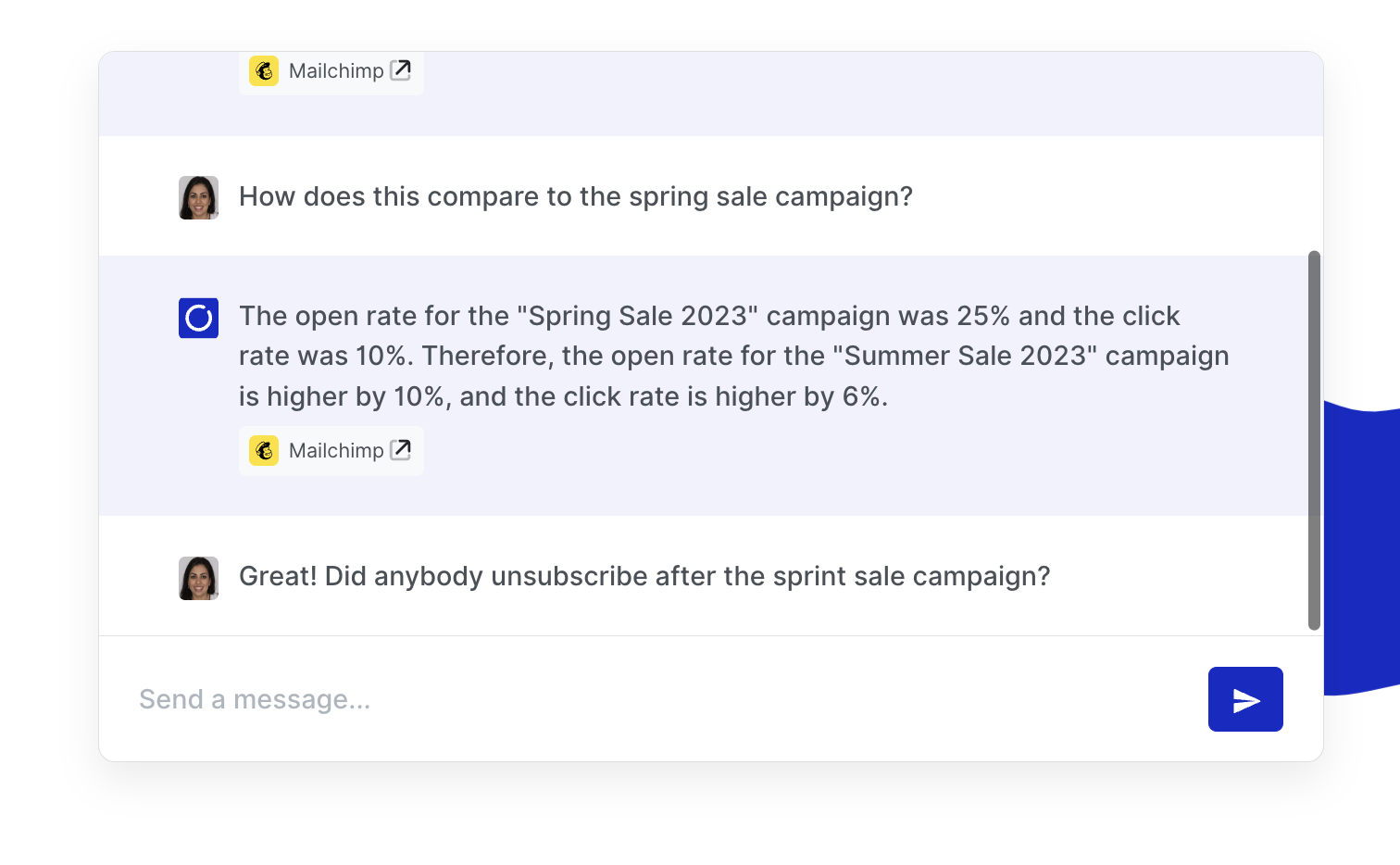Open the Mailchimp label below the Spring Sale answer
The width and height of the screenshot is (1400, 865).
[335, 451]
